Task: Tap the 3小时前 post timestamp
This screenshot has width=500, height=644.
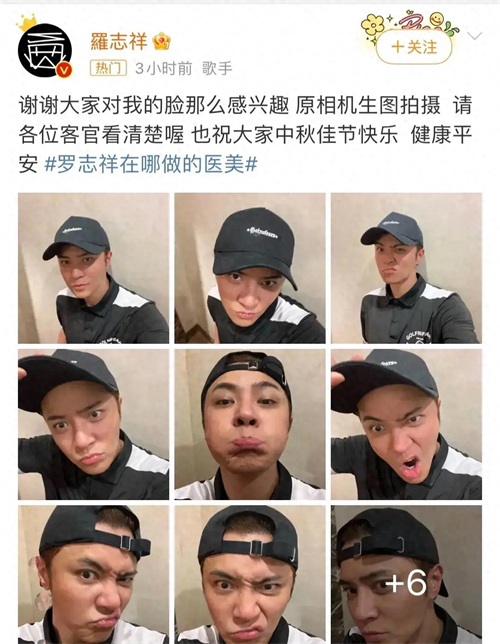Action: click(164, 68)
